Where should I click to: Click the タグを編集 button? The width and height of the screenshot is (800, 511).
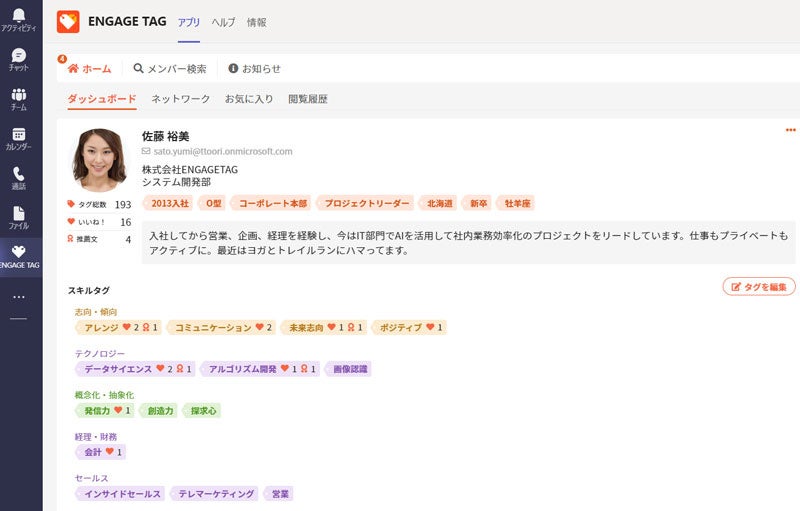tap(759, 287)
